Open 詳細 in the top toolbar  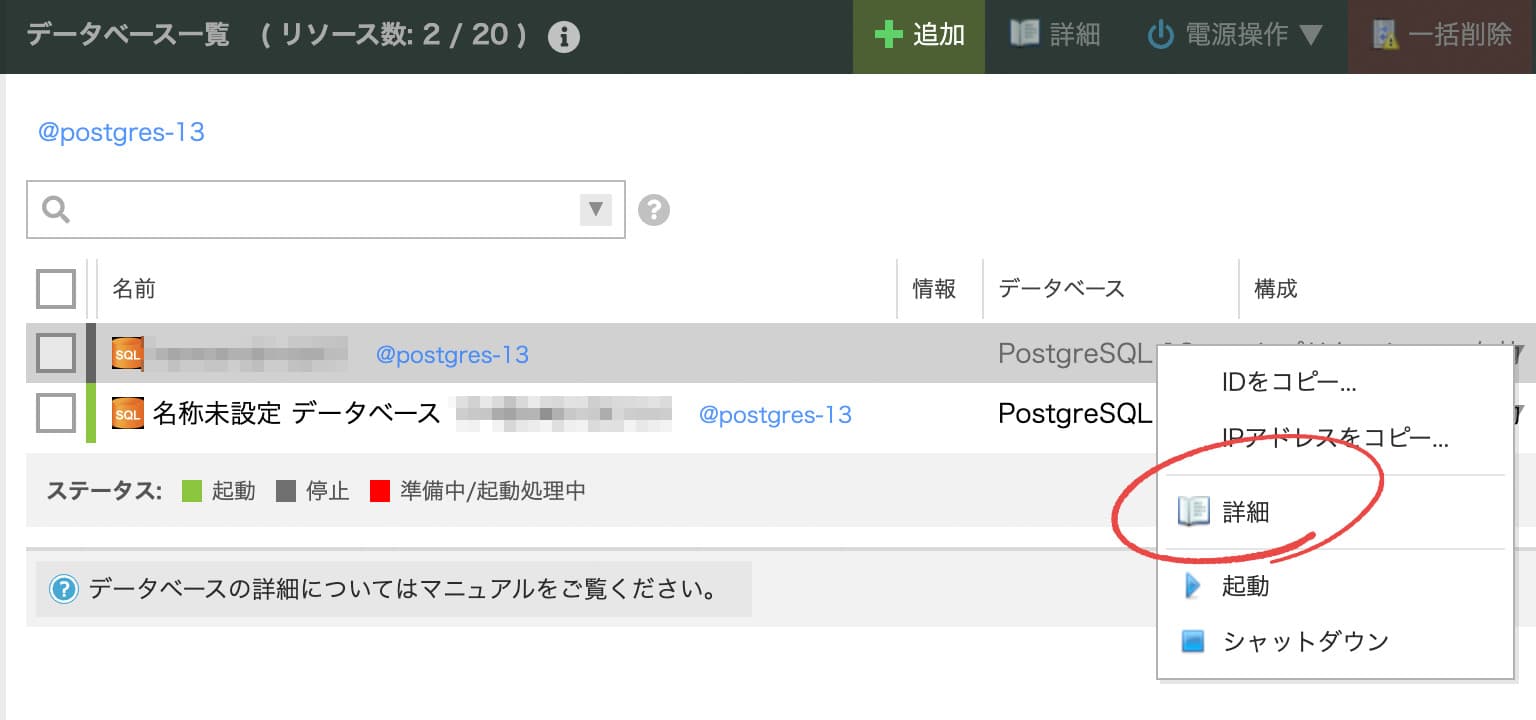click(x=1055, y=36)
